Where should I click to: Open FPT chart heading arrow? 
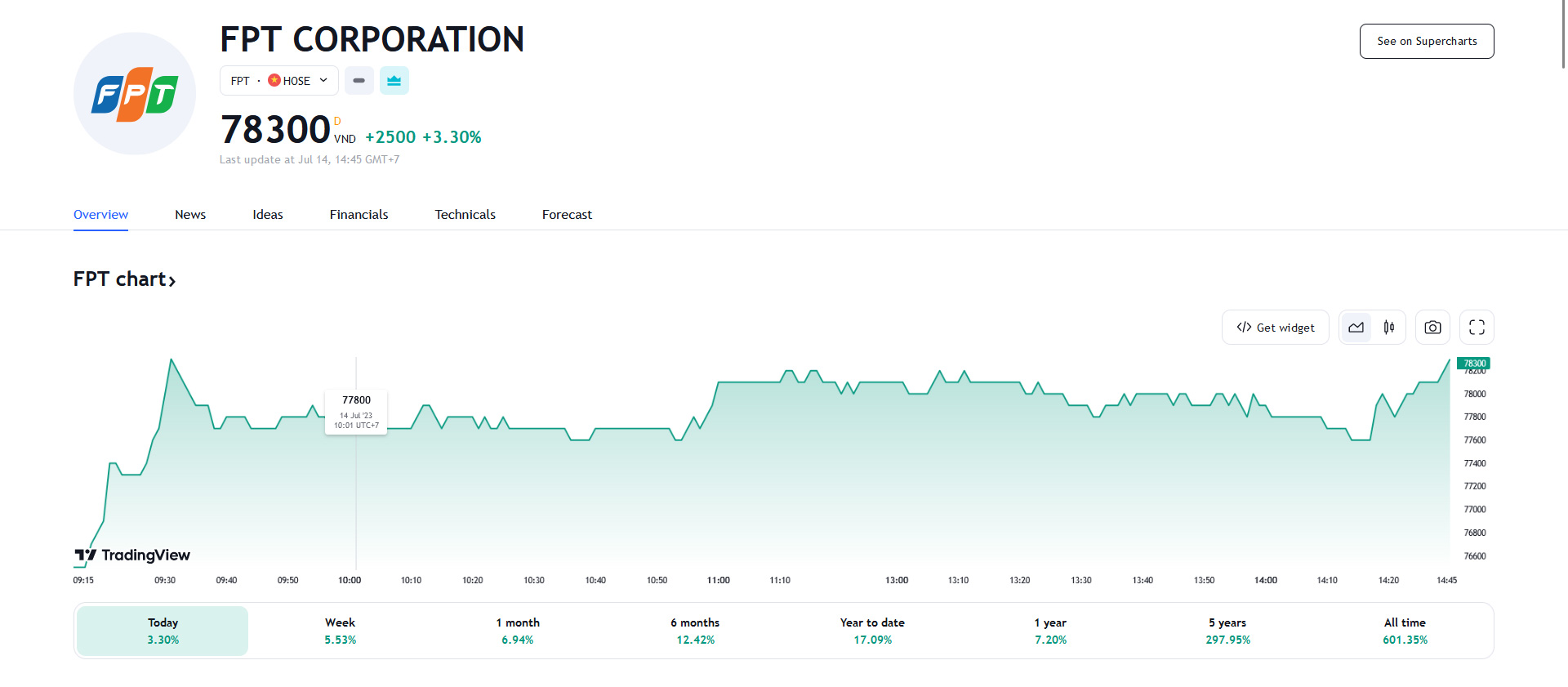pyautogui.click(x=172, y=280)
